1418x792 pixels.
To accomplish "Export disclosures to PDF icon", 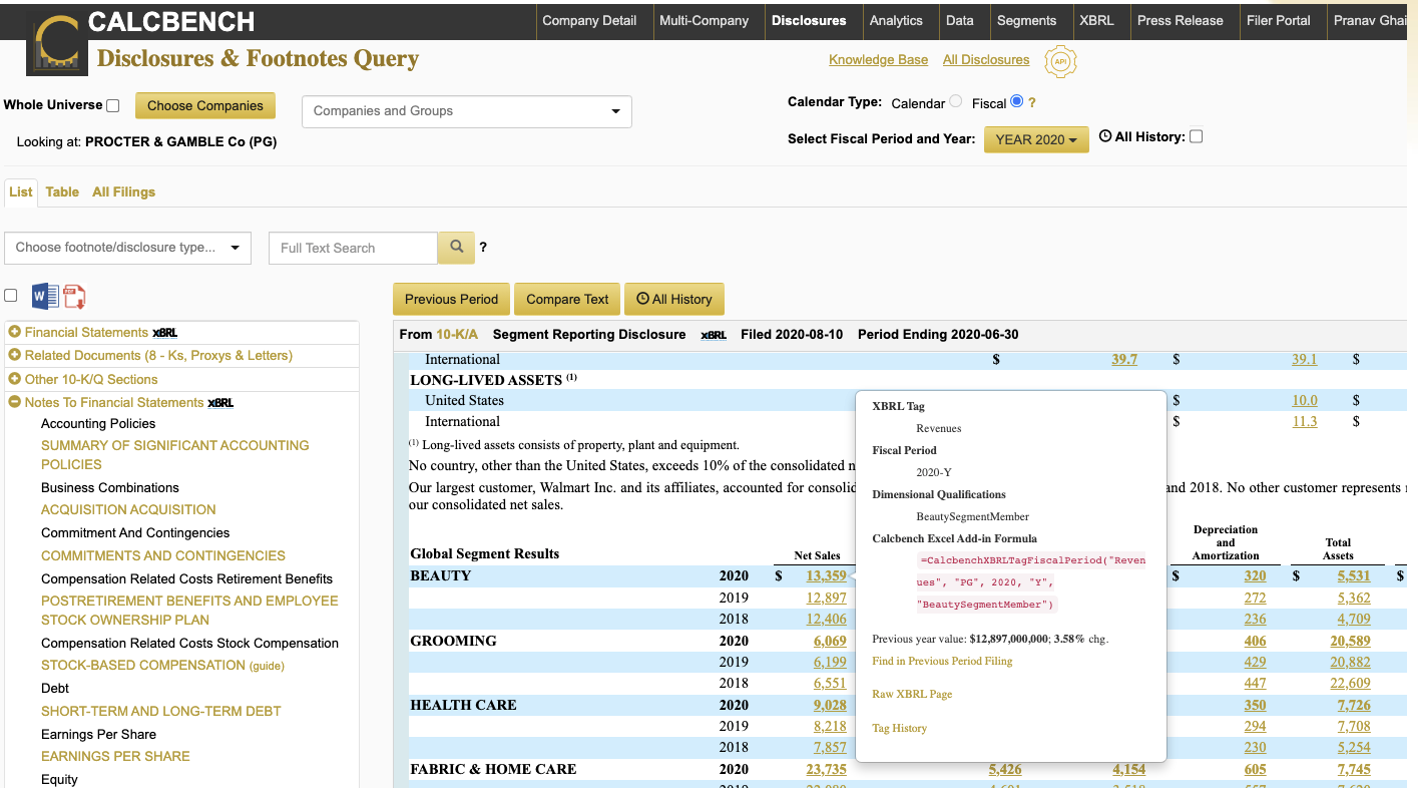I will click(x=74, y=296).
